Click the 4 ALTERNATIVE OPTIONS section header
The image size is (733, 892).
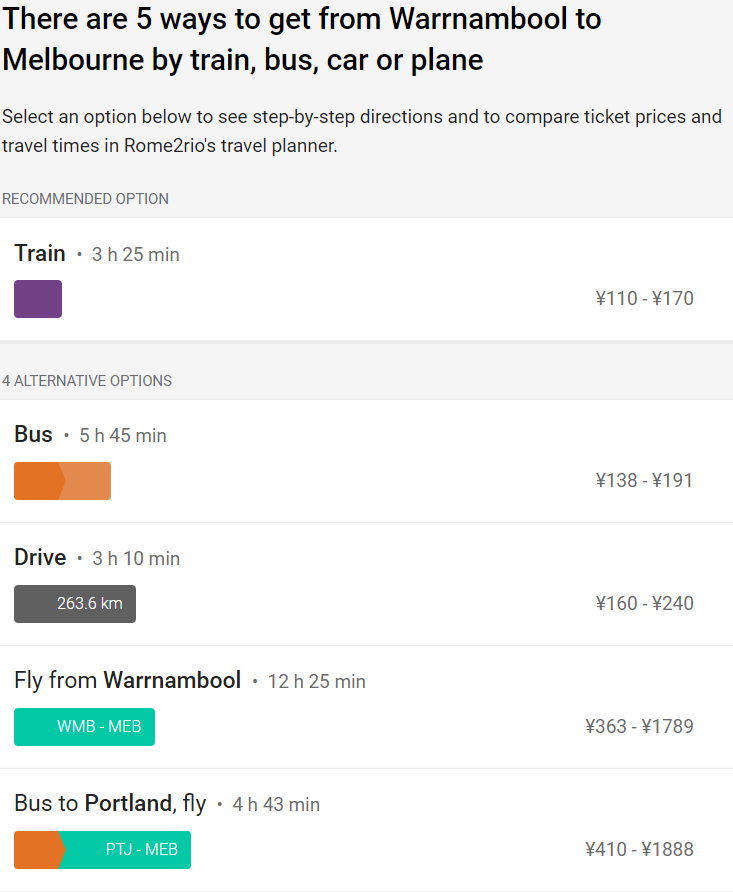click(x=87, y=381)
